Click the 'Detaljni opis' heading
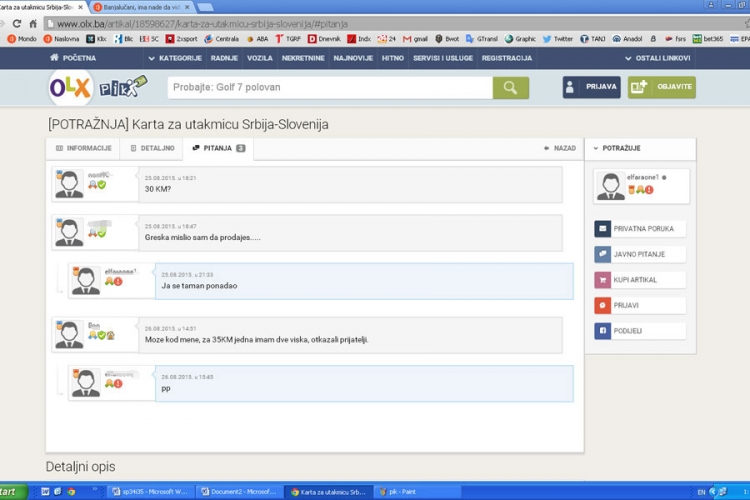The height and width of the screenshot is (500, 750). point(80,467)
